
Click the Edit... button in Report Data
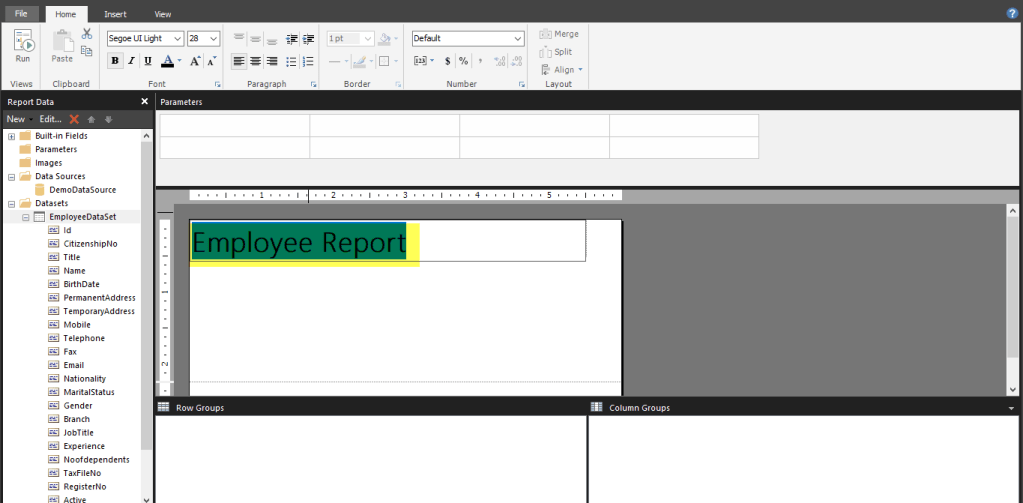pyautogui.click(x=50, y=119)
